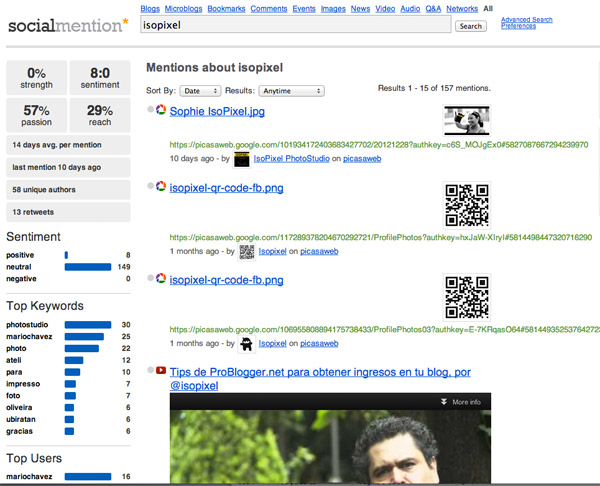This screenshot has width=600, height=486.
Task: Switch to the Blogs category
Action: pos(150,8)
